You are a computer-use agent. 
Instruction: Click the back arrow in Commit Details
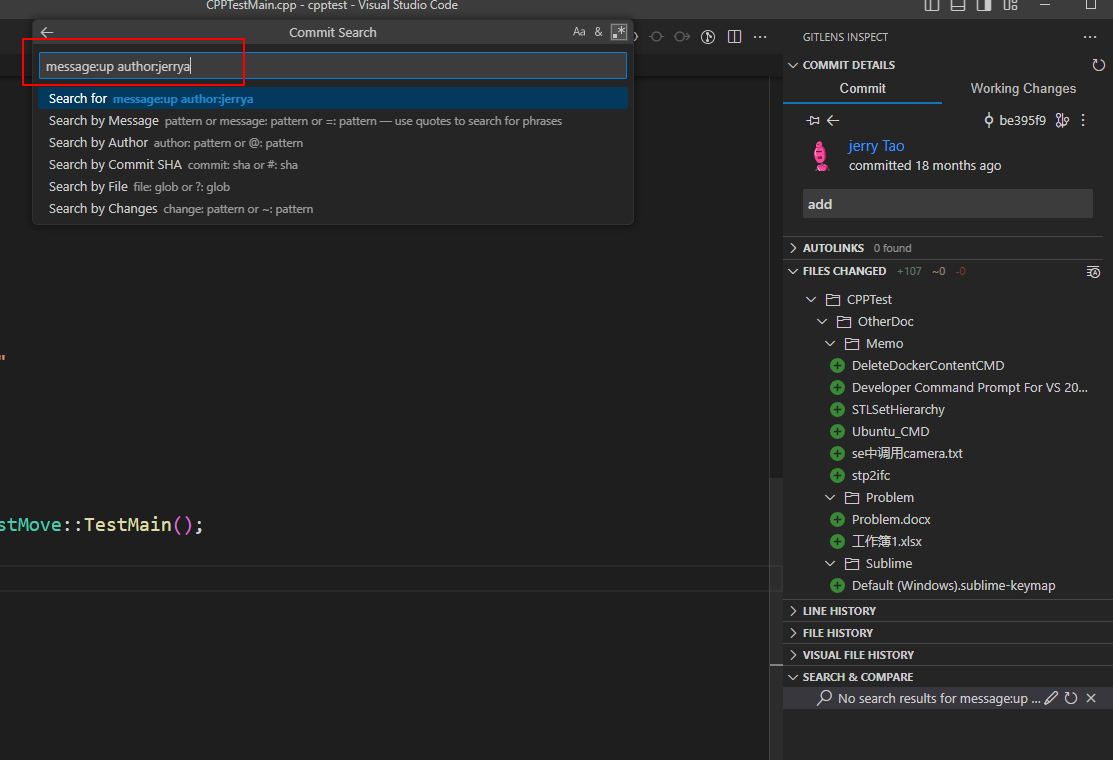833,120
